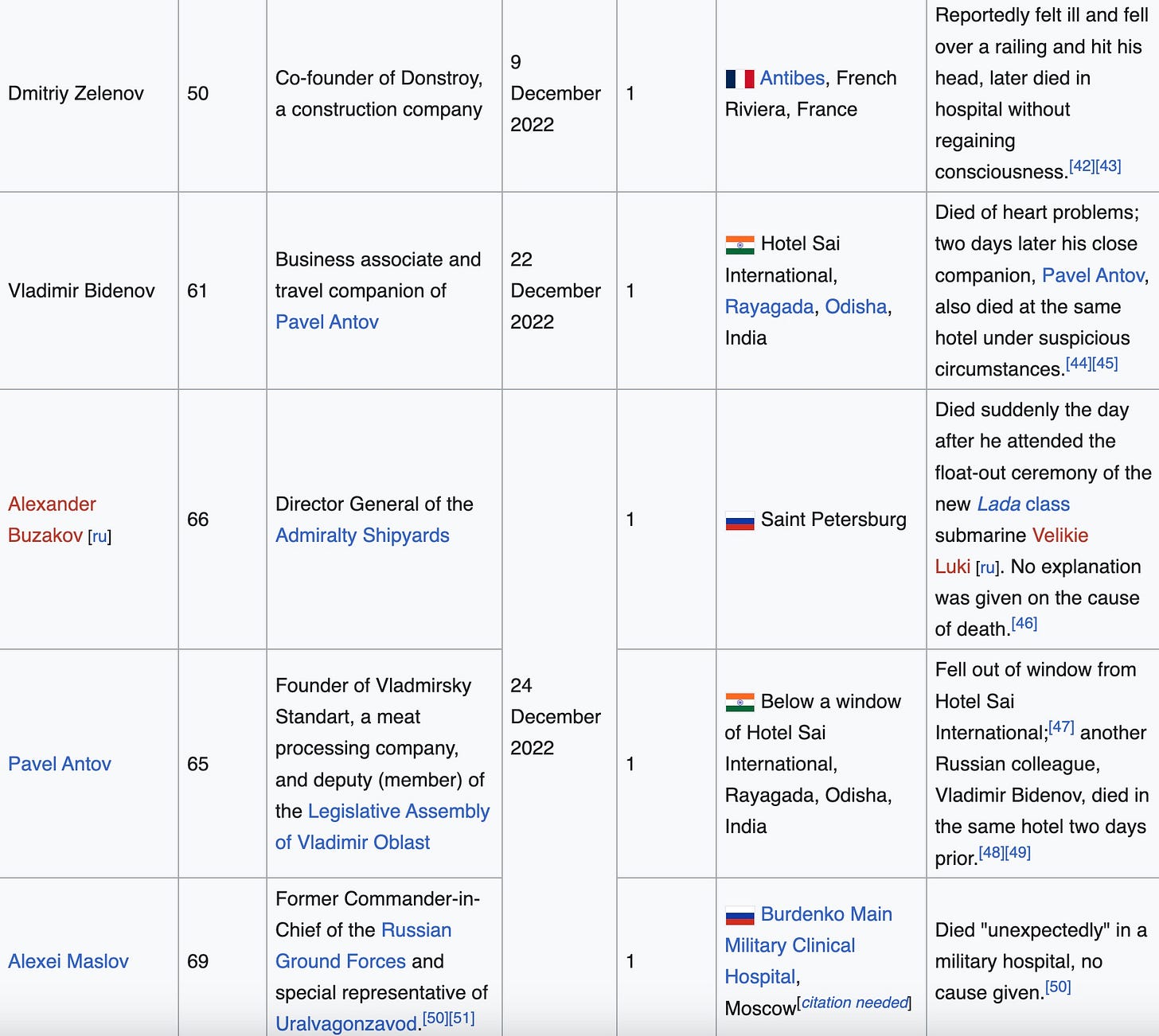Screen dimensions: 1159x1036
Task: Click the [ru] link after Buzakov
Action: 100,537
